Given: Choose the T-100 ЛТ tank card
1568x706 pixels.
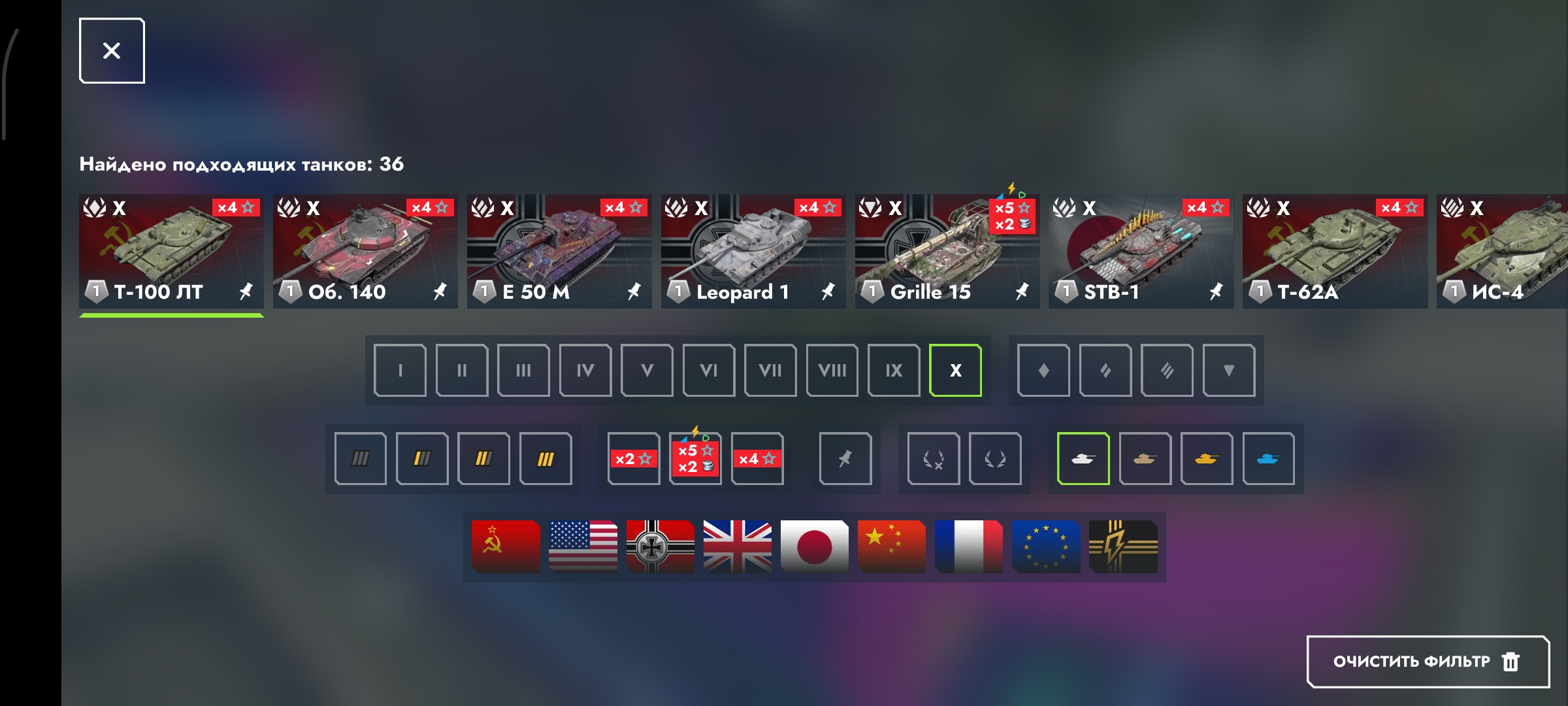Looking at the screenshot, I should tap(171, 251).
